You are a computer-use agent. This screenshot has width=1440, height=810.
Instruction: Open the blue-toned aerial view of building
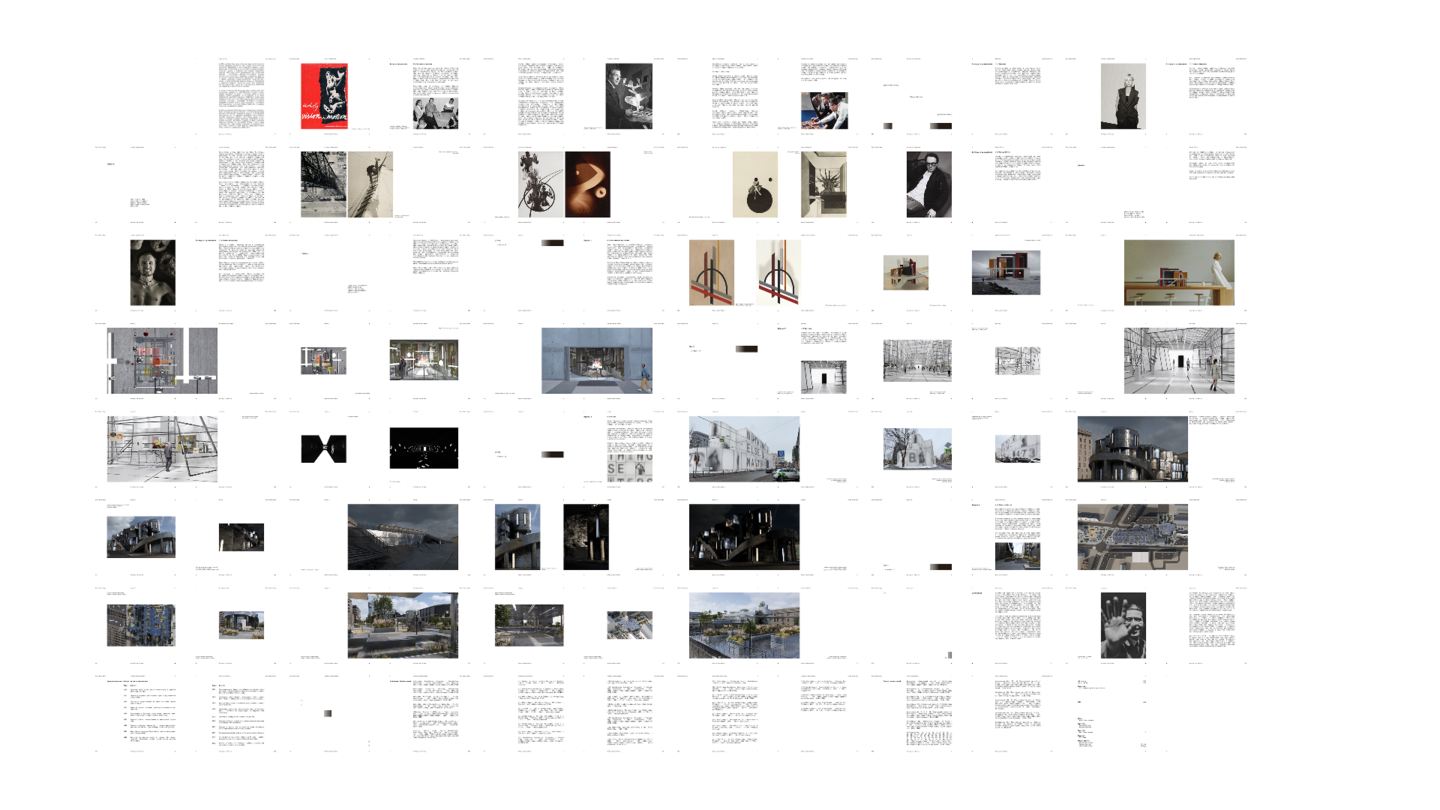point(141,625)
